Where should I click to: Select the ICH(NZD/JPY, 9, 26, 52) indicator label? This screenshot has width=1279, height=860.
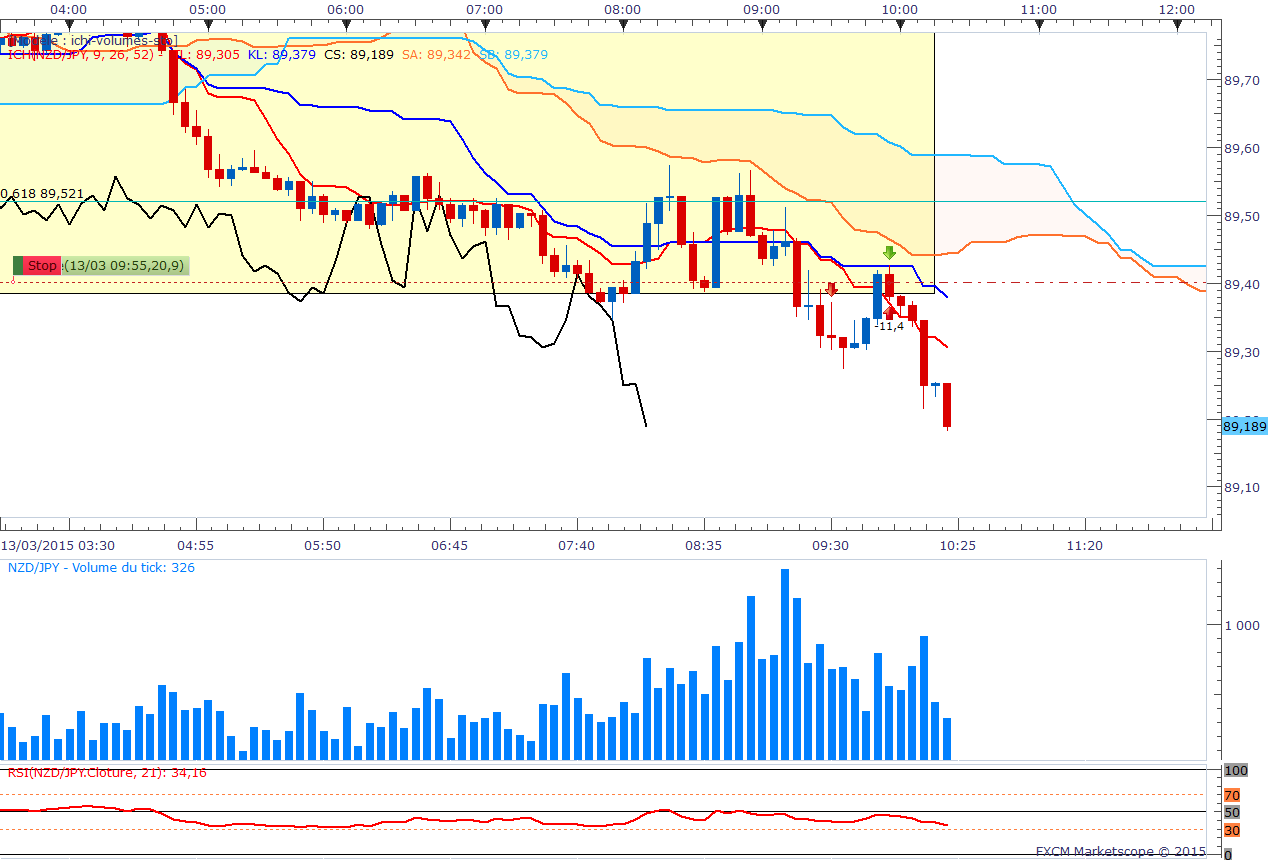[x=80, y=55]
